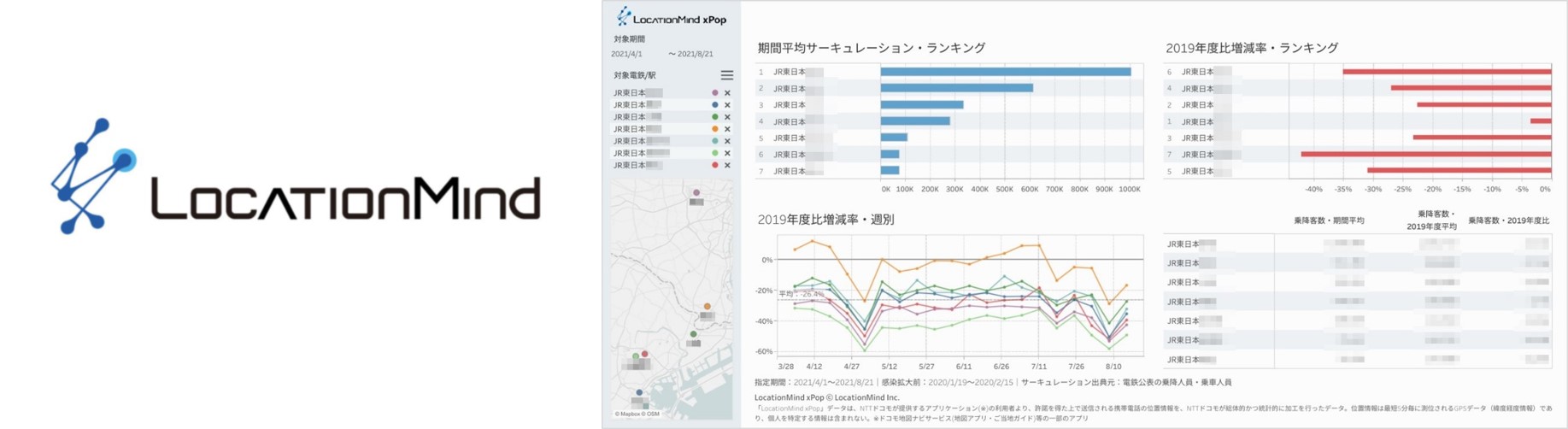Screen dimensions: 1568x429
Task: Click the 8/10 label on weekly chart axis
Action: point(1113,367)
